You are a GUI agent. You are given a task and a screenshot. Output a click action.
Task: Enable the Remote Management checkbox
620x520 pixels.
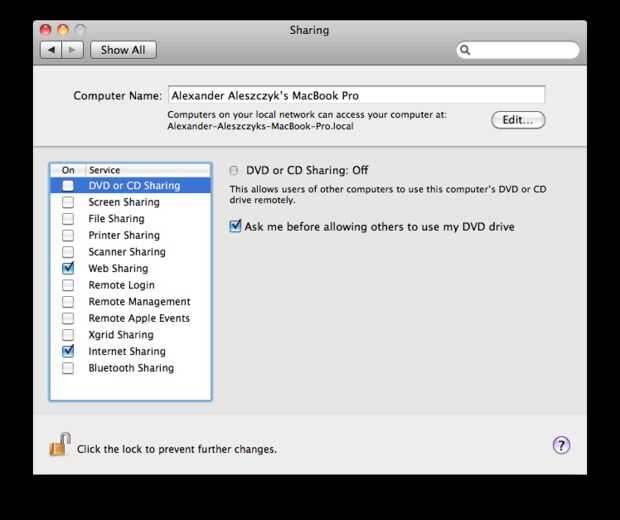[x=68, y=302]
